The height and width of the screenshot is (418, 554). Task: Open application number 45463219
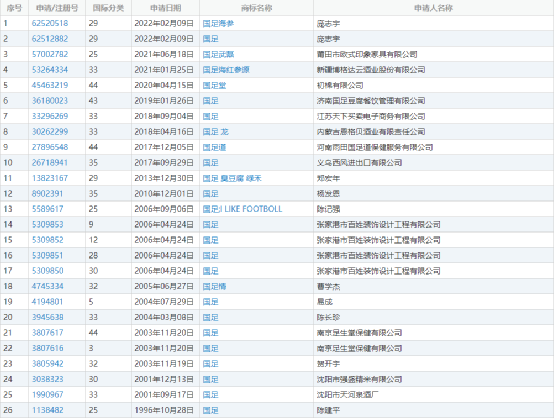point(50,85)
